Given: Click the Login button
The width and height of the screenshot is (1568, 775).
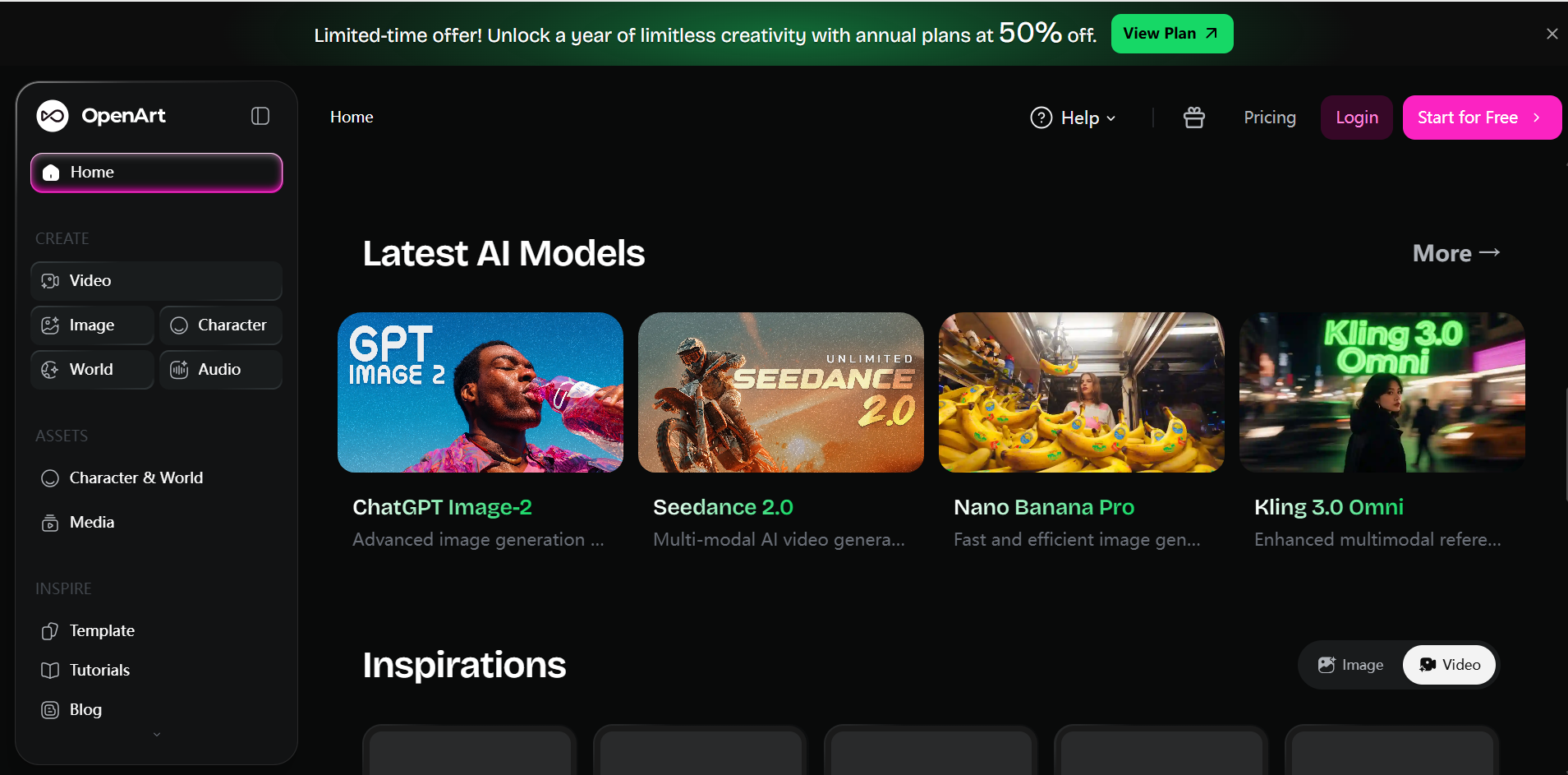Looking at the screenshot, I should (x=1357, y=118).
